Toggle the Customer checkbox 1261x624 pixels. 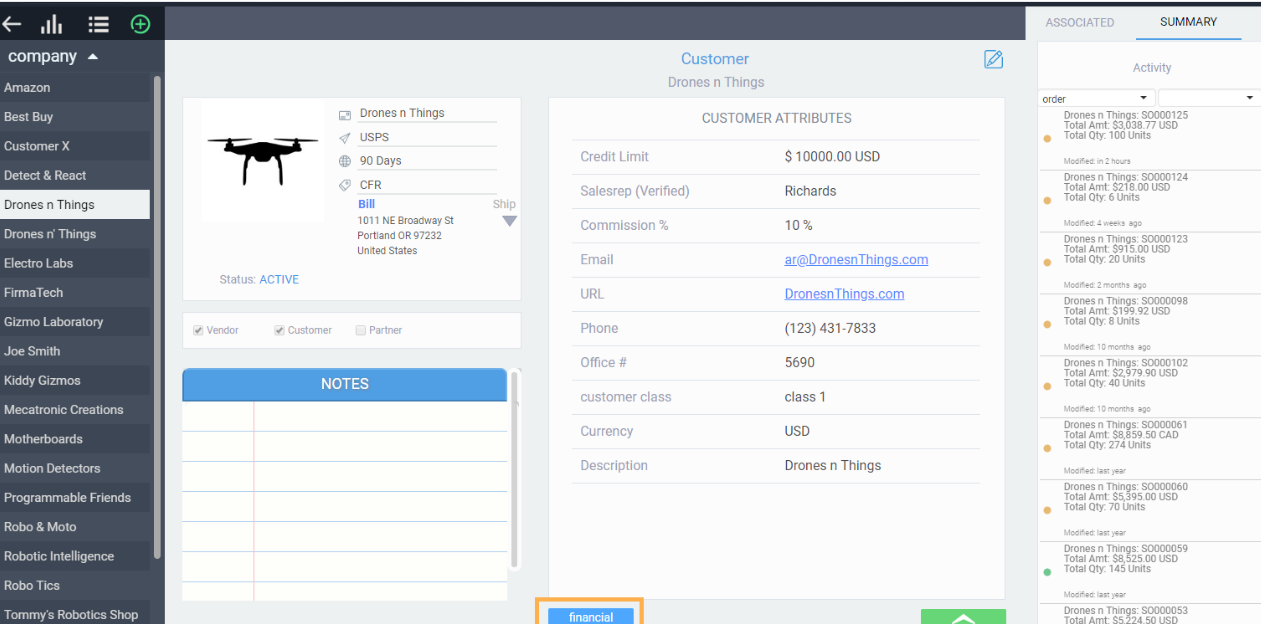279,330
